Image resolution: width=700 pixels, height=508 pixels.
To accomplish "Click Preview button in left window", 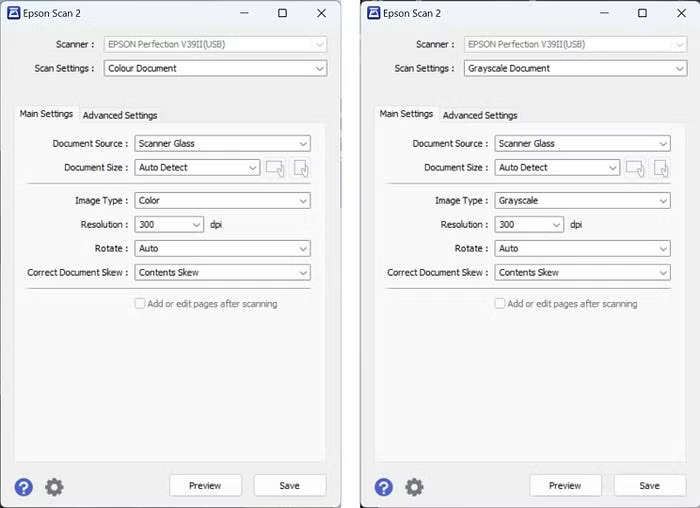I will tap(205, 486).
